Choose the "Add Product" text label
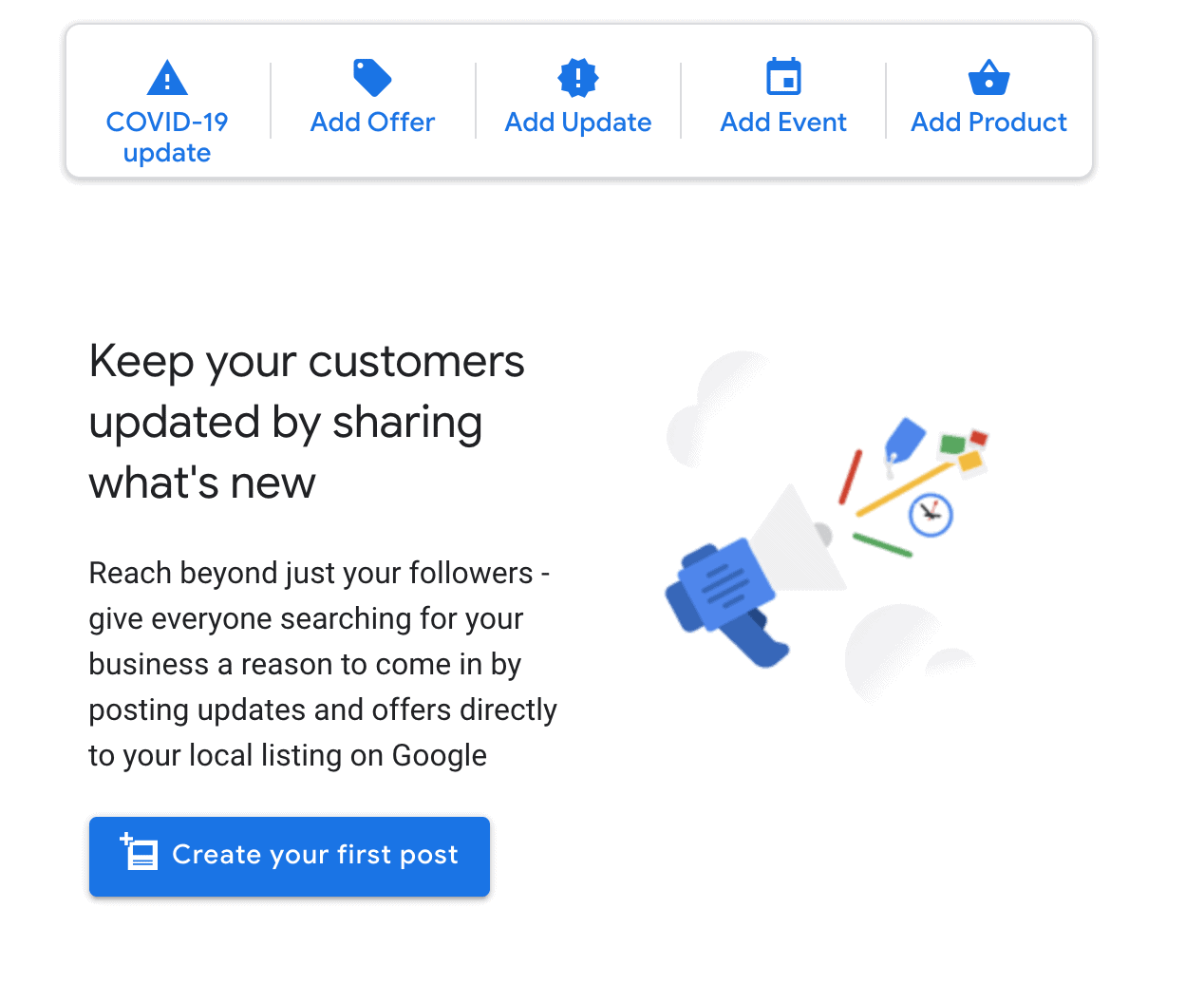1204x1003 pixels. (988, 123)
